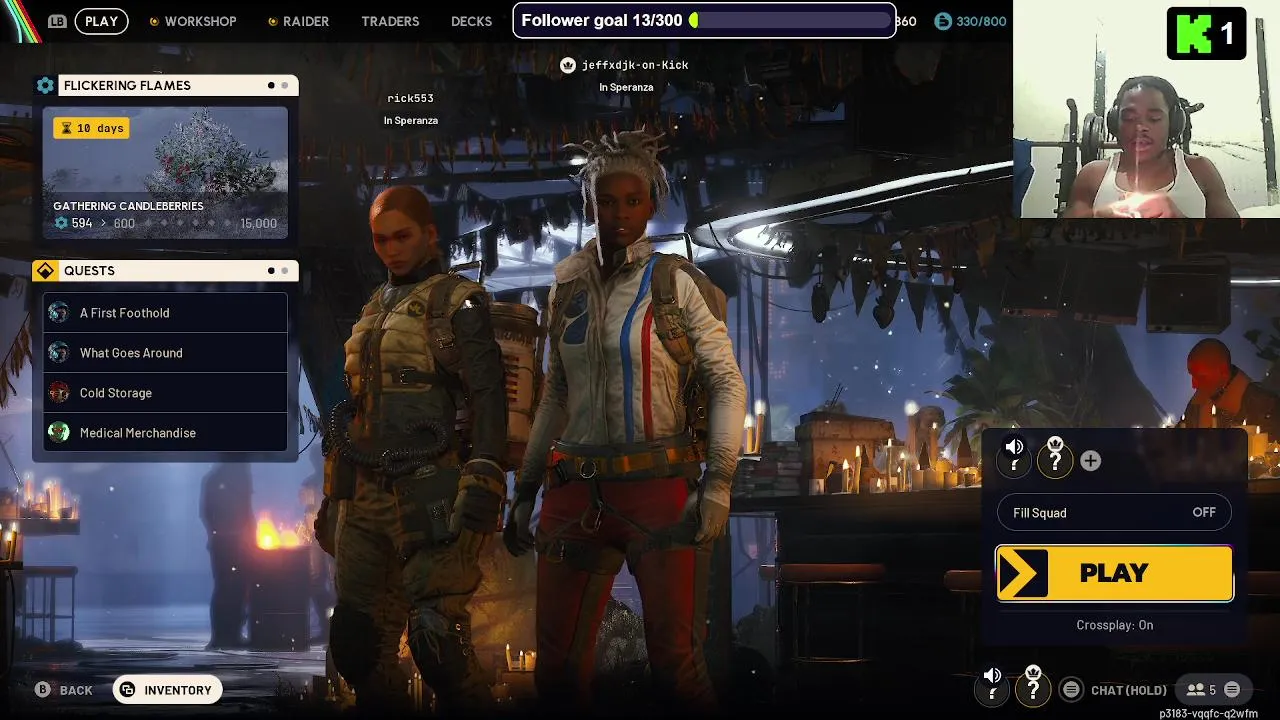The image size is (1280, 720).
Task: Click the Follower goal progress bar
Action: pyautogui.click(x=790, y=20)
